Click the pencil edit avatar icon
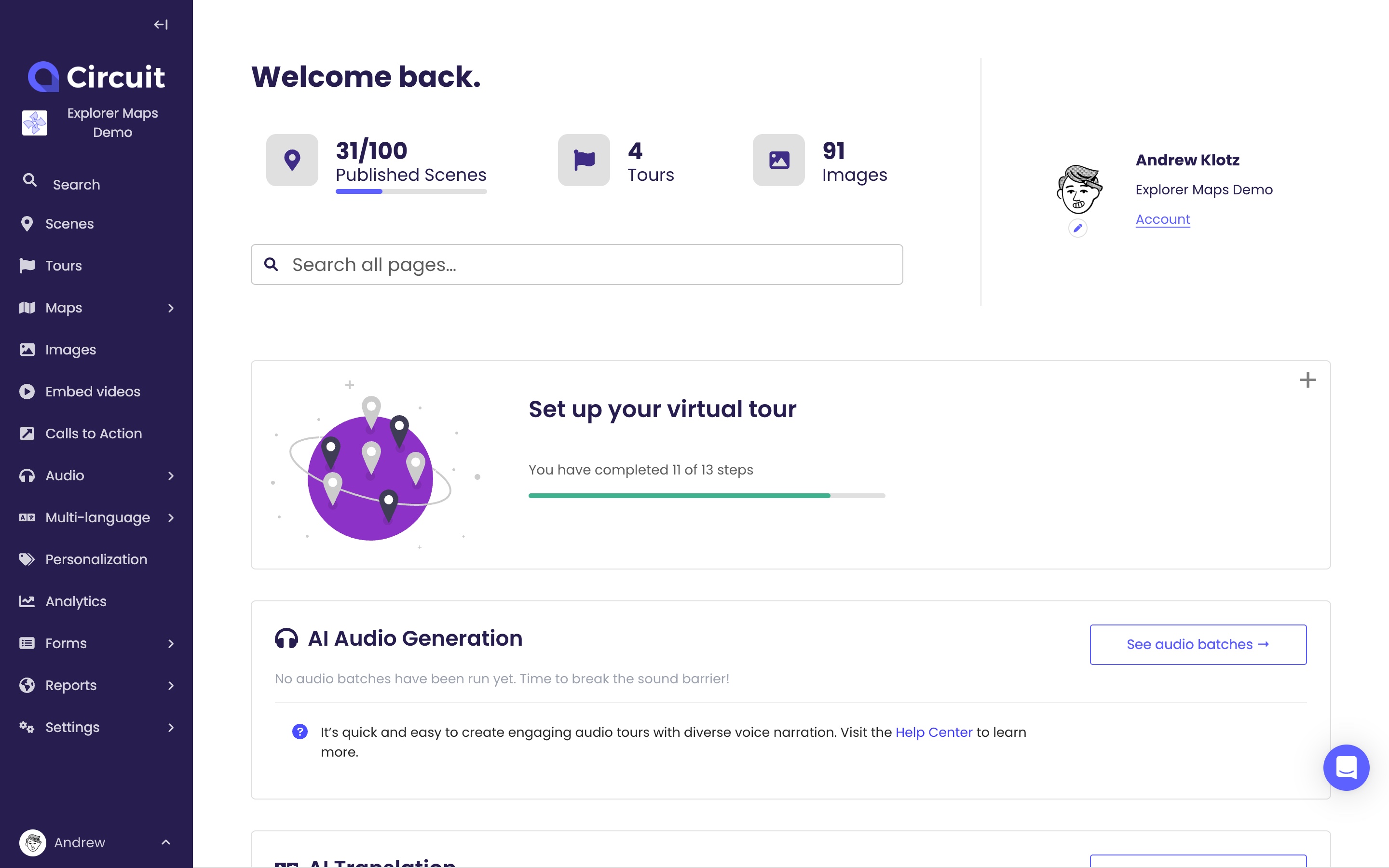1389x868 pixels. [x=1077, y=229]
